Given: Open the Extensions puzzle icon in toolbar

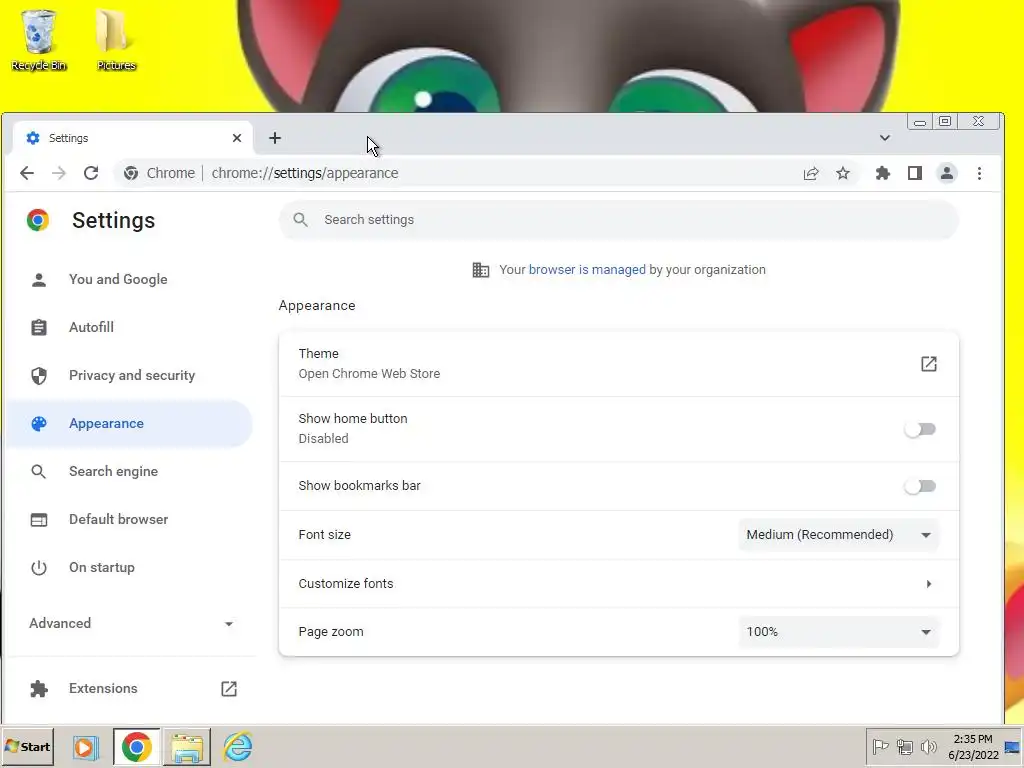Looking at the screenshot, I should pyautogui.click(x=883, y=173).
